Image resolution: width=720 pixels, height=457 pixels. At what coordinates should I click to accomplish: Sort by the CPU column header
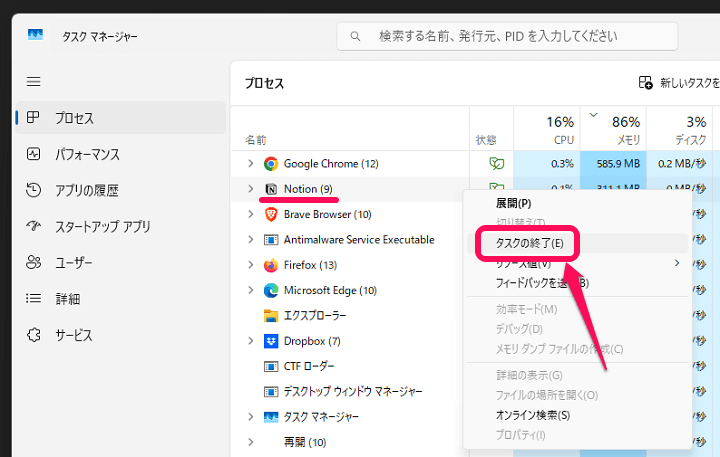[547, 129]
